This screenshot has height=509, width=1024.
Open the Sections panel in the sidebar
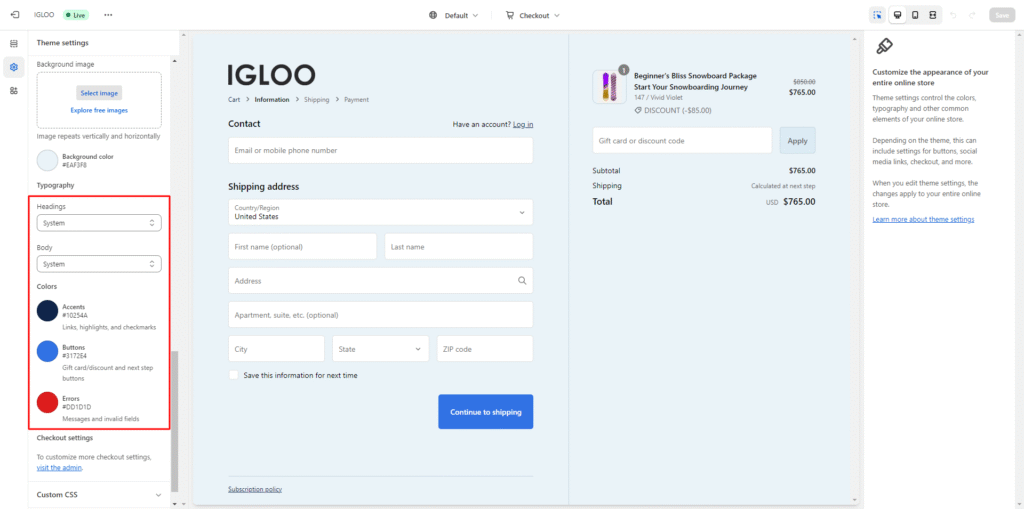pos(14,44)
